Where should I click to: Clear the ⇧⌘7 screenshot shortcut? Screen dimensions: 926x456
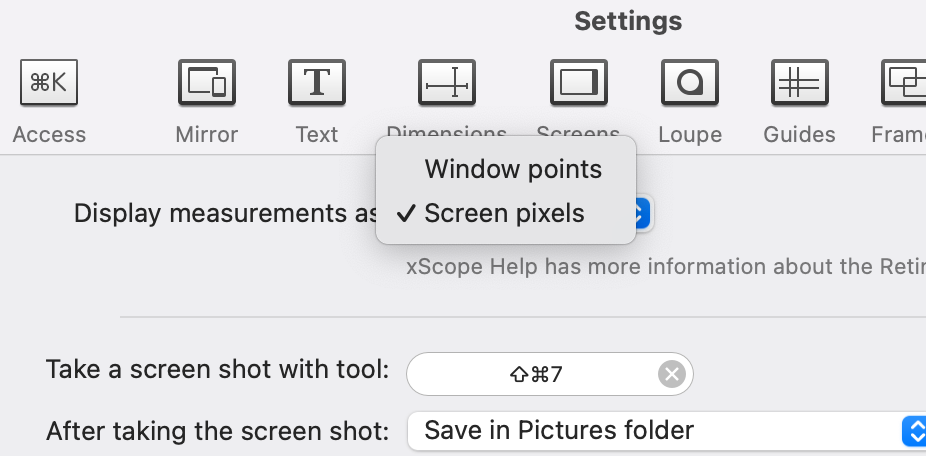click(x=672, y=374)
